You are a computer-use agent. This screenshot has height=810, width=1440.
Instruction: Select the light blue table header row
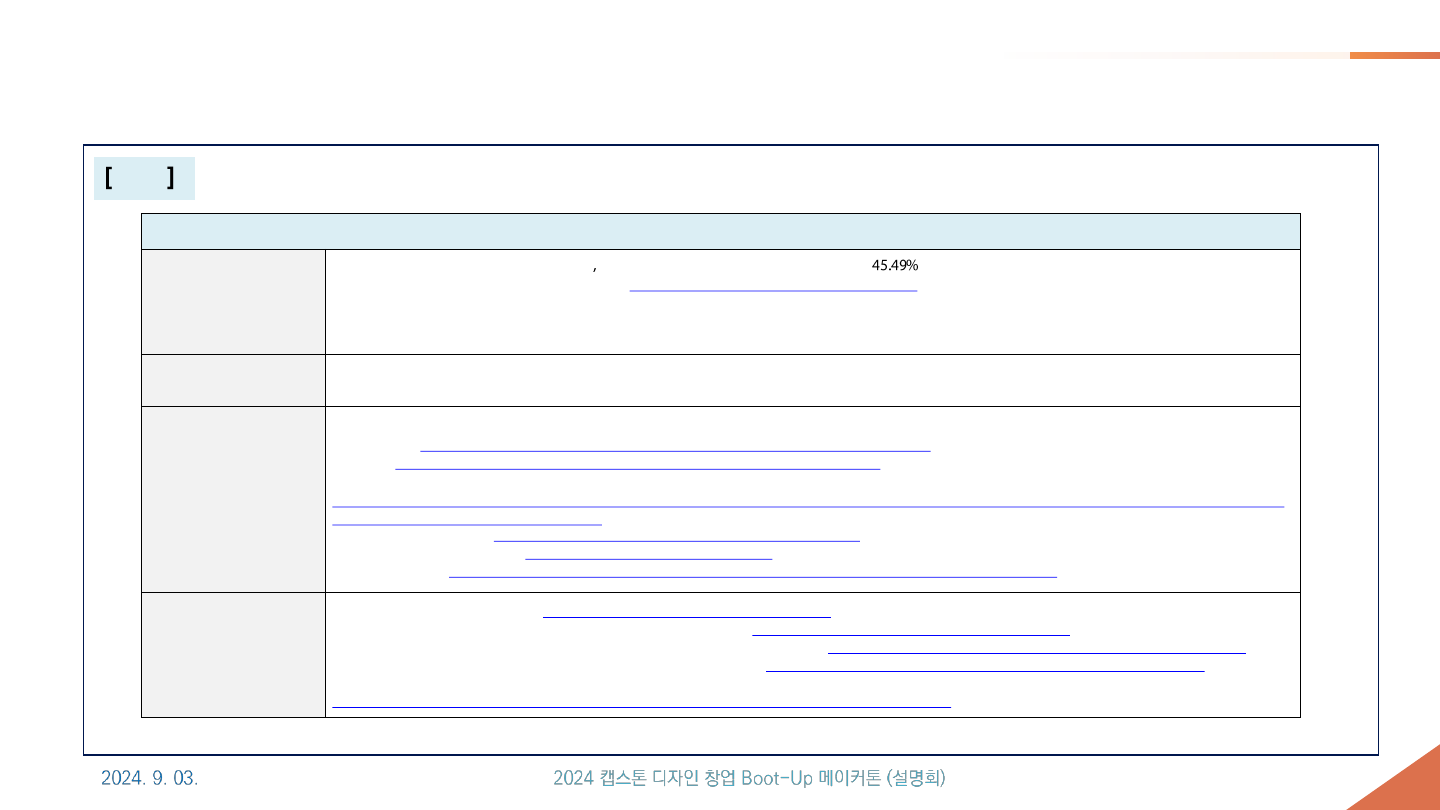click(x=720, y=231)
